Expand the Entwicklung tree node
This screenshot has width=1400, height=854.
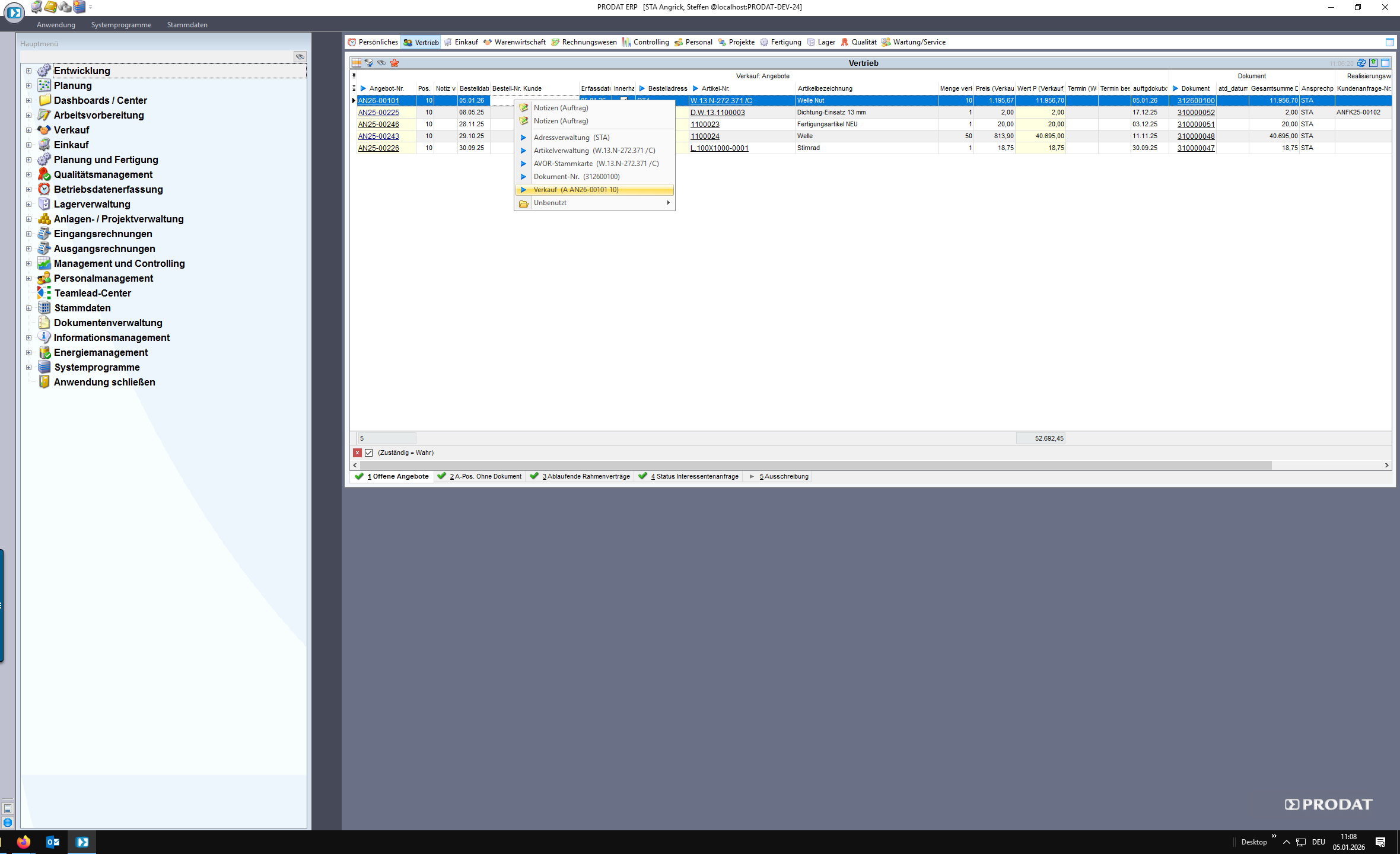pyautogui.click(x=28, y=71)
